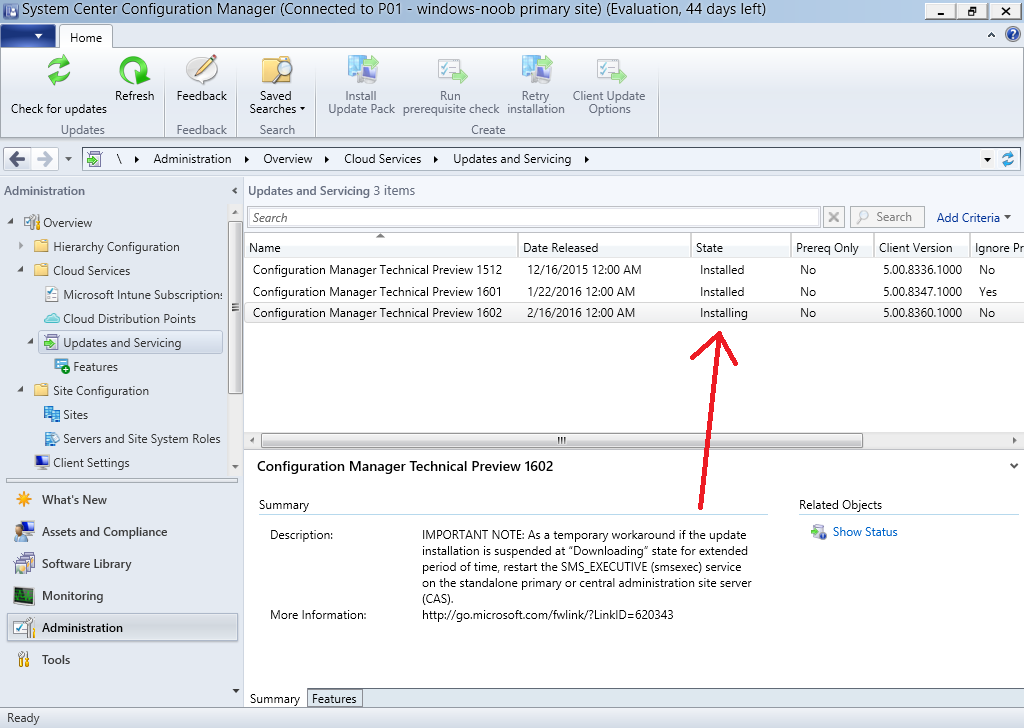The width and height of the screenshot is (1024, 728).
Task: Collapse the Site Configuration node
Action: [x=20, y=390]
